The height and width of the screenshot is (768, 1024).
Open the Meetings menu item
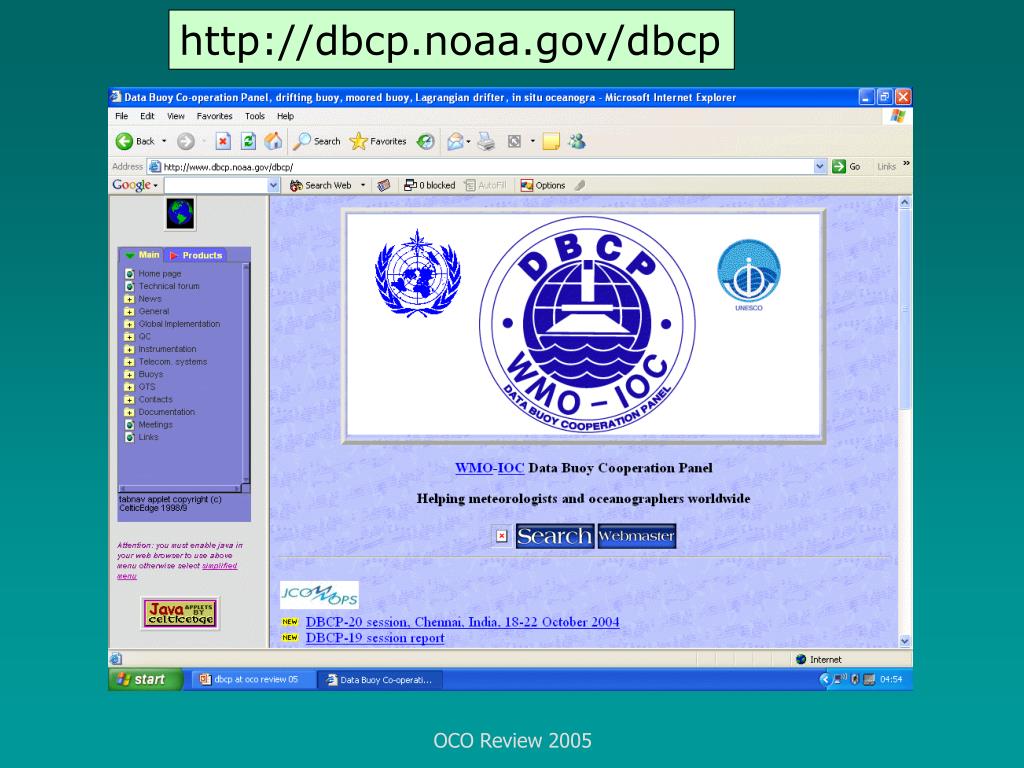[x=155, y=424]
